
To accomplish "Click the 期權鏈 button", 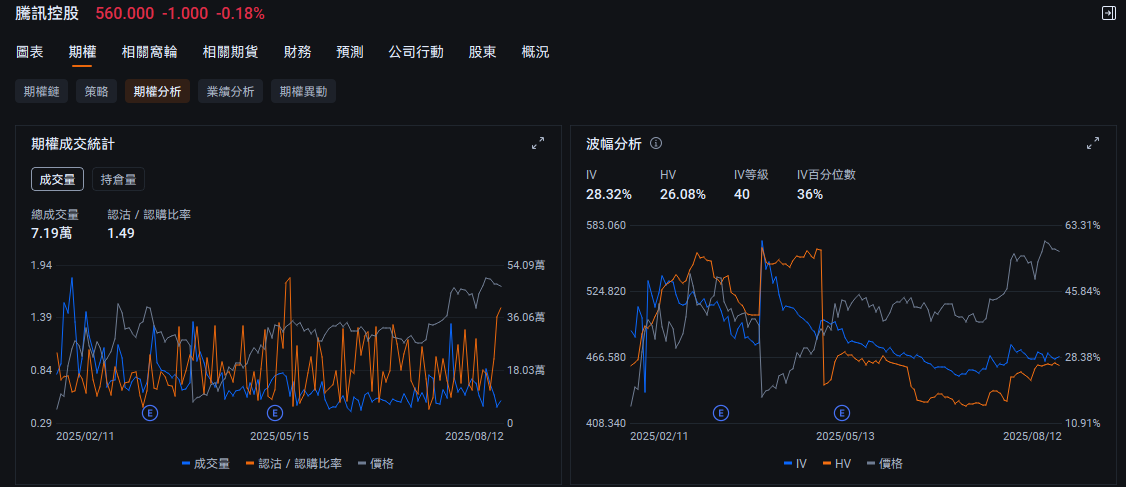I will 42,91.
